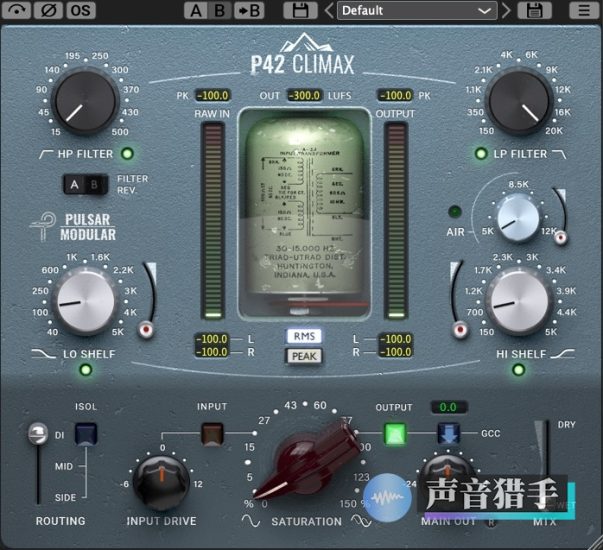Click the OUT -300.0 LUFS readout
The image size is (603, 550).
coord(304,95)
